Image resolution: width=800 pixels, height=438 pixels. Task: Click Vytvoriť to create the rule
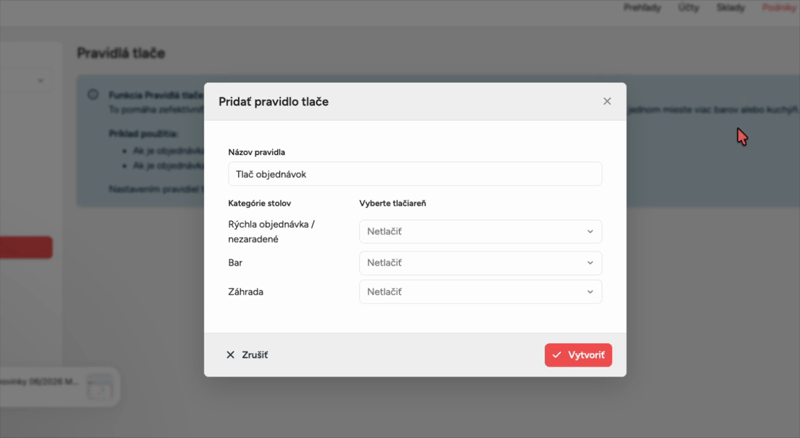click(x=578, y=355)
